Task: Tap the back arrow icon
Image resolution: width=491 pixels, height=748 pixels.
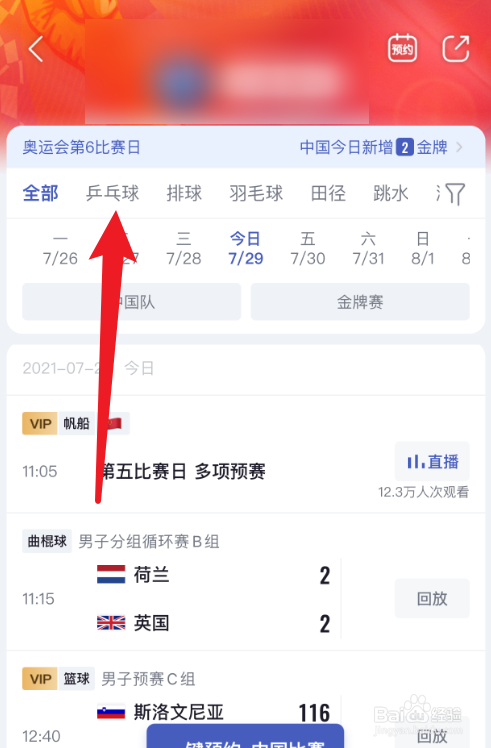Action: [x=36, y=49]
